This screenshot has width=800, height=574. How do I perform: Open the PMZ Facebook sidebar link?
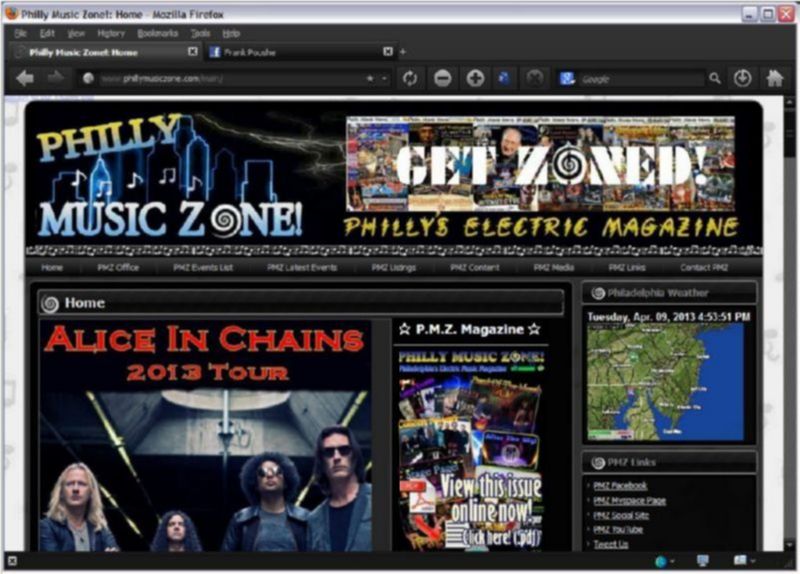tap(620, 486)
